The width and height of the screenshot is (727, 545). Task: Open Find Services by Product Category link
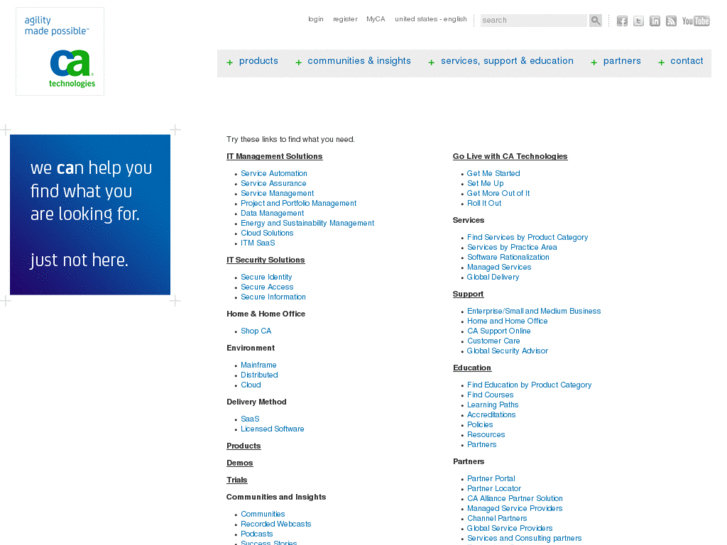528,237
